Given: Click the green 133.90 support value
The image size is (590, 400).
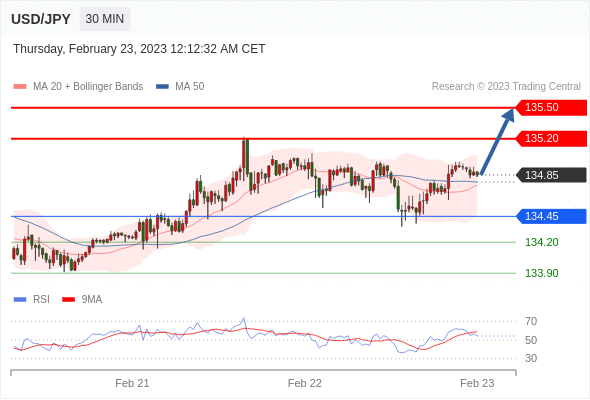Looking at the screenshot, I should pos(541,273).
